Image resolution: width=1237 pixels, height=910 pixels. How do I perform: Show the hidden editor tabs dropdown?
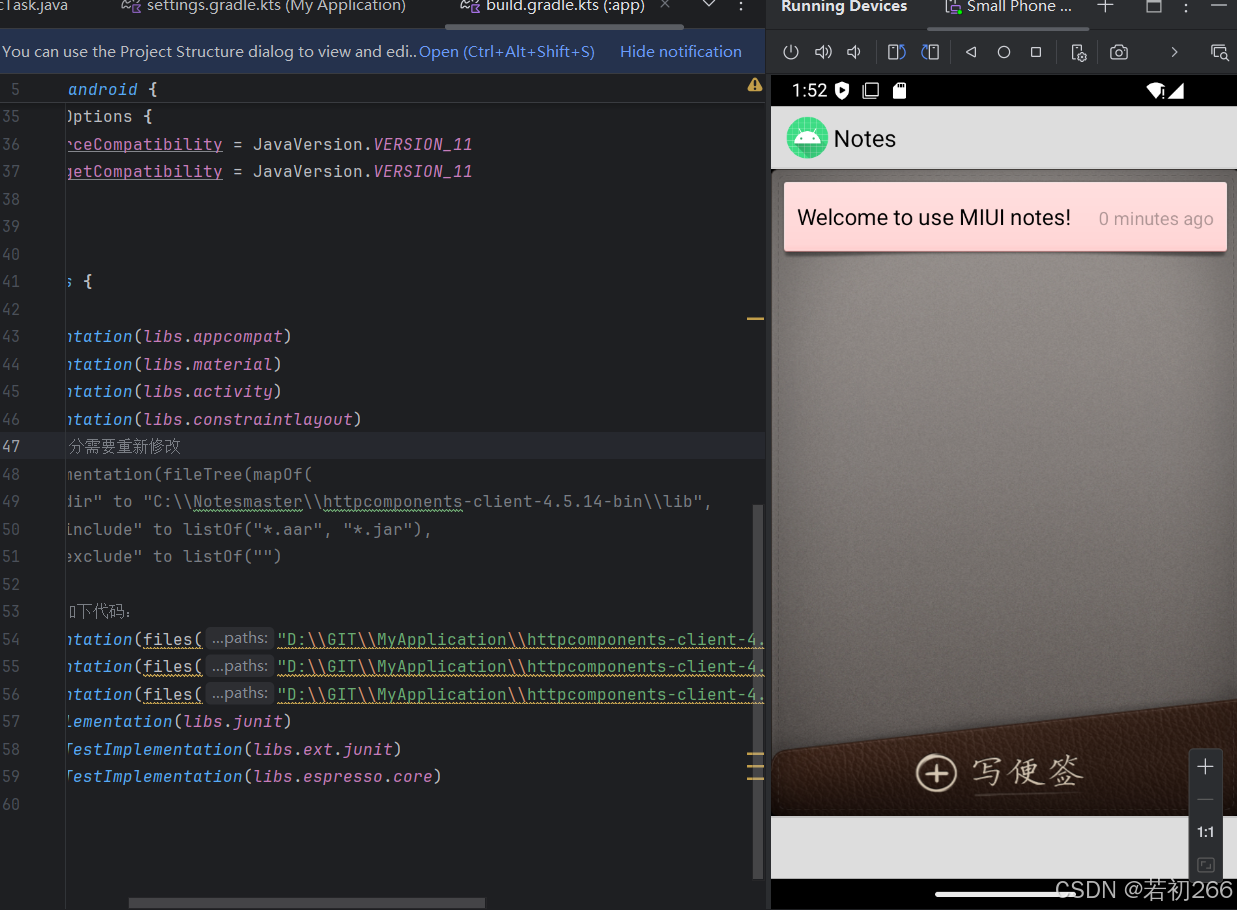[x=709, y=6]
